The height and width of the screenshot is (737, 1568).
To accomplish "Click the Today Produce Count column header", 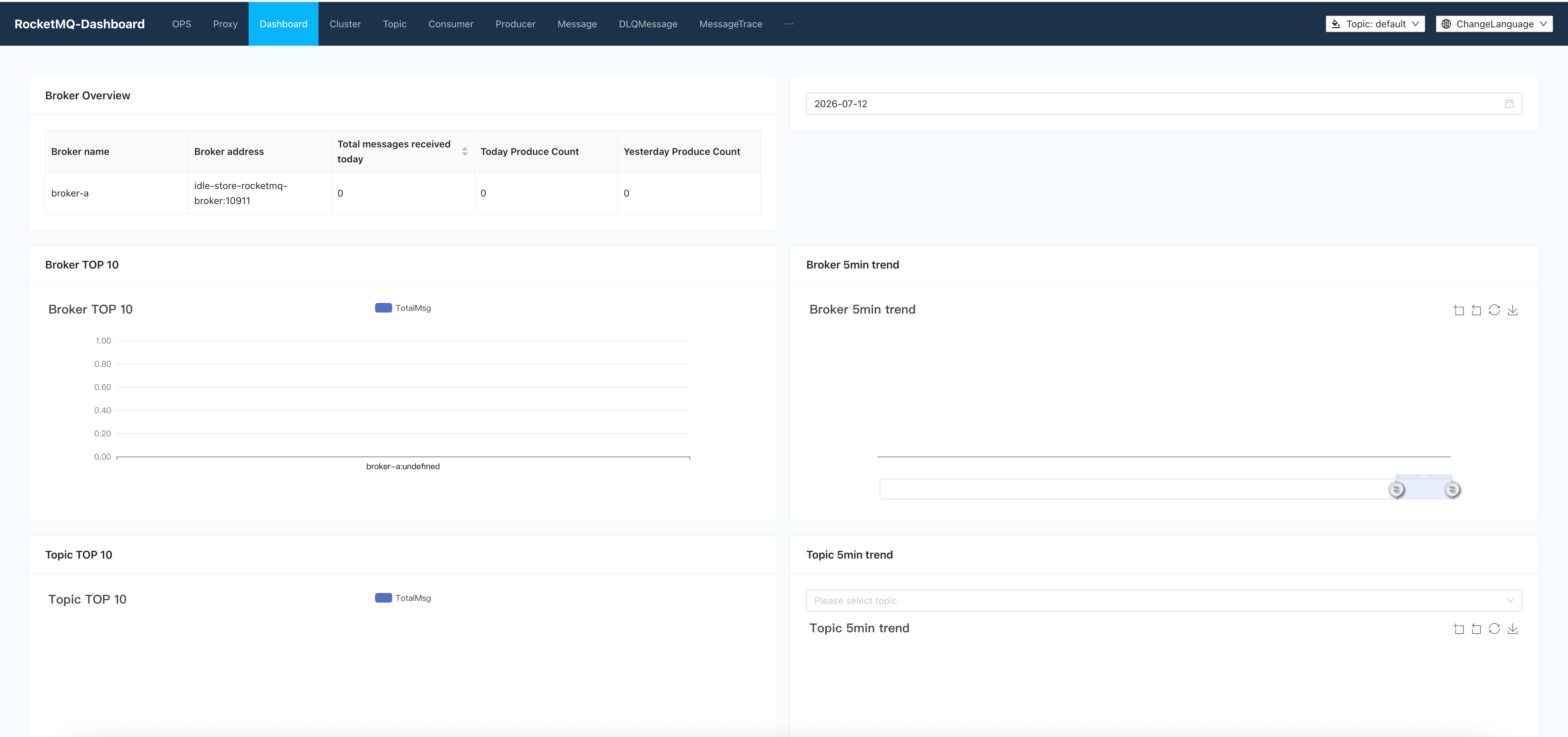I will [546, 151].
